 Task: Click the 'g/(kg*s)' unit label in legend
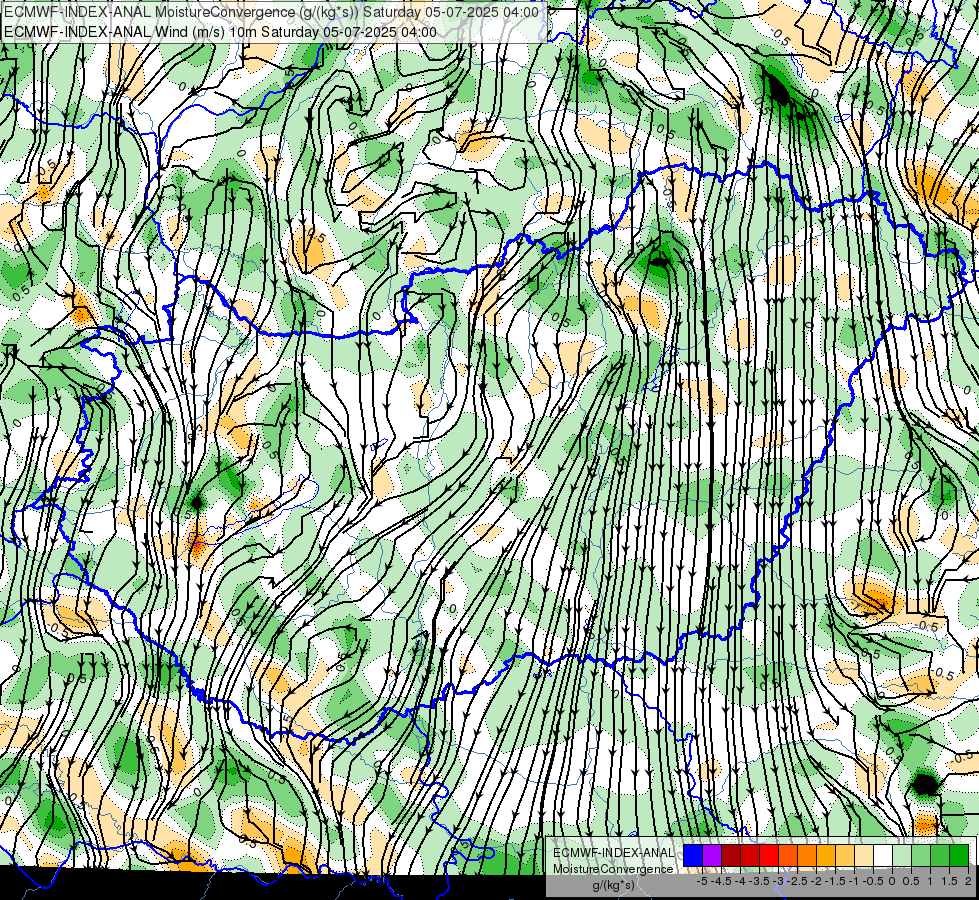click(613, 886)
